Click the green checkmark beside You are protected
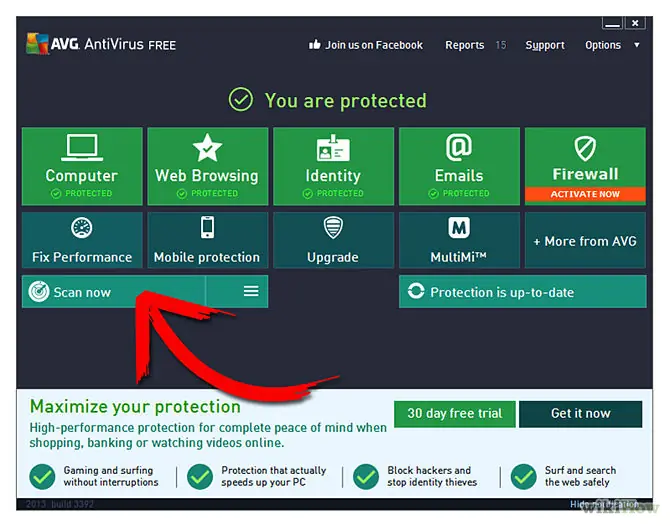The height and width of the screenshot is (526, 670). coord(241,100)
